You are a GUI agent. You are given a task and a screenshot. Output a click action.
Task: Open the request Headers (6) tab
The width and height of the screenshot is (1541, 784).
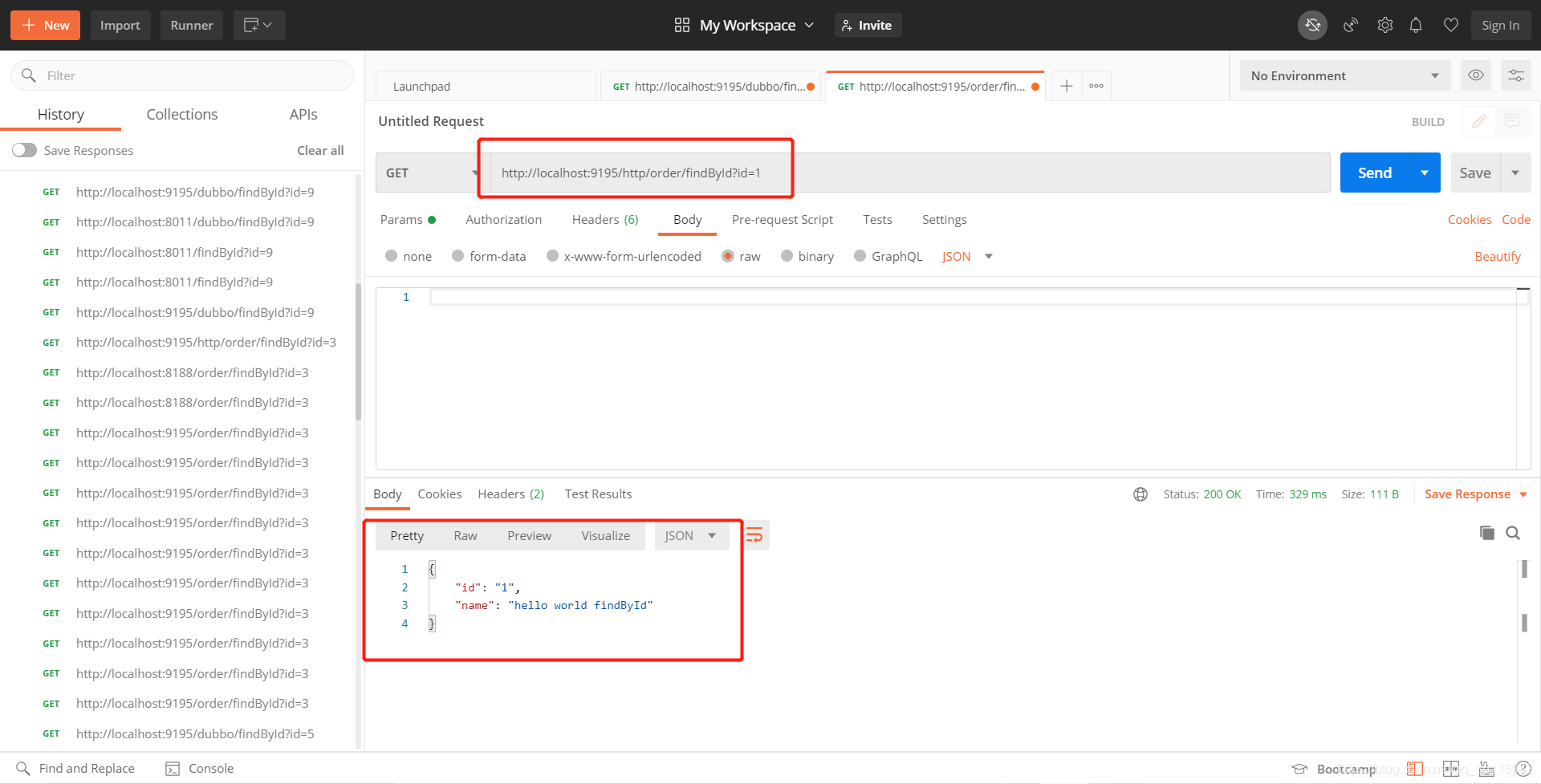click(x=605, y=220)
